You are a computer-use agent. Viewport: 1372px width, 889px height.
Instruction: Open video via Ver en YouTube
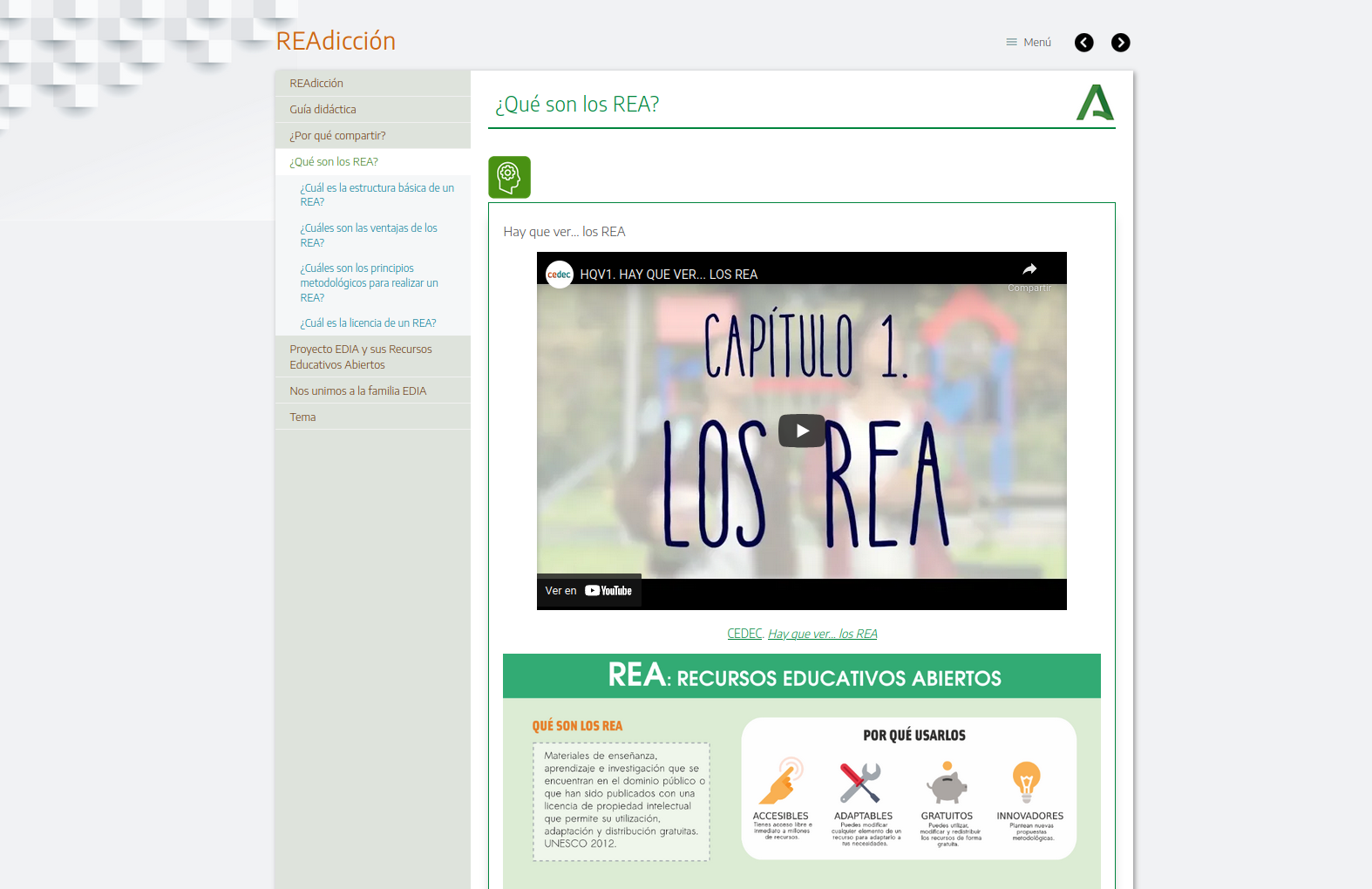(589, 591)
